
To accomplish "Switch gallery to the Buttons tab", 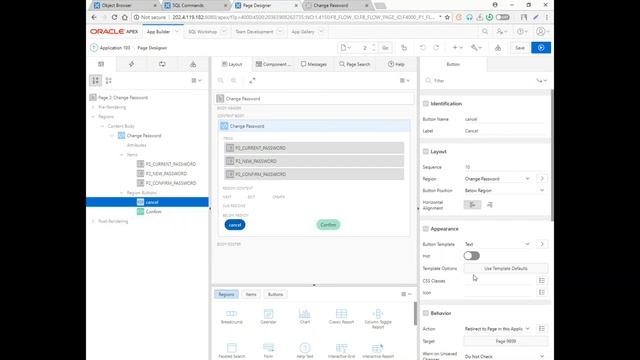I will [x=275, y=294].
